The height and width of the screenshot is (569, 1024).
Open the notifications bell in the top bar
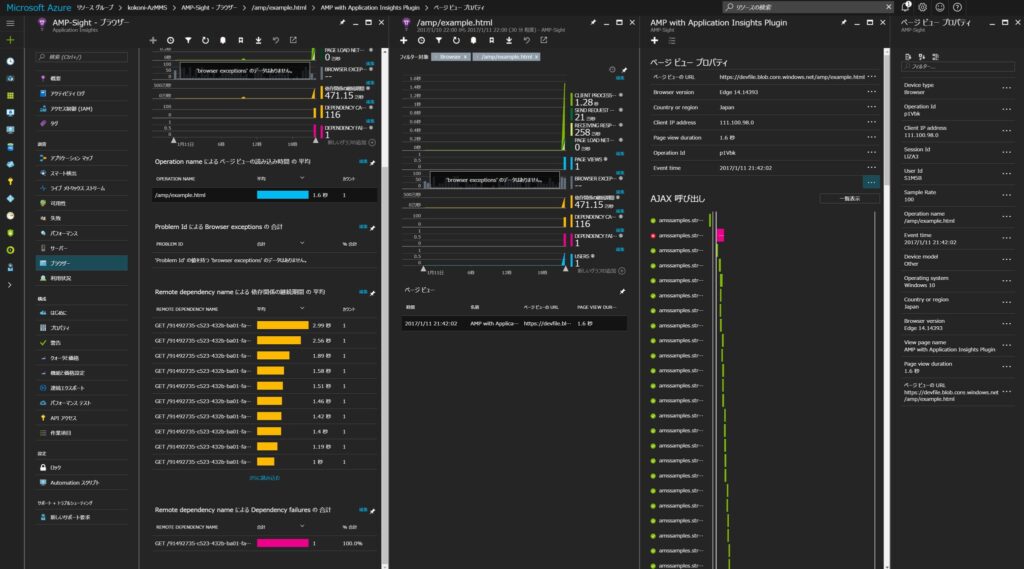(x=906, y=7)
